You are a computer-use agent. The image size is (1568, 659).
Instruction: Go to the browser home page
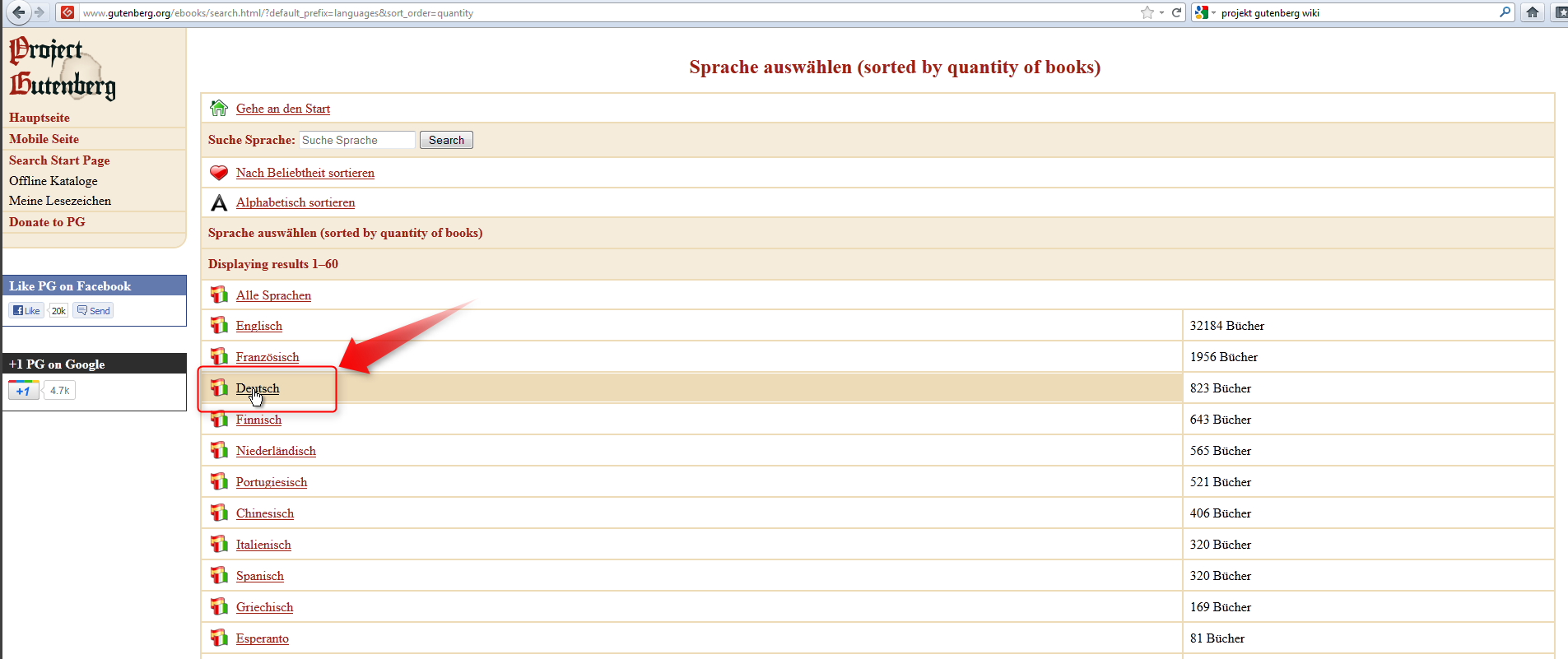1533,12
